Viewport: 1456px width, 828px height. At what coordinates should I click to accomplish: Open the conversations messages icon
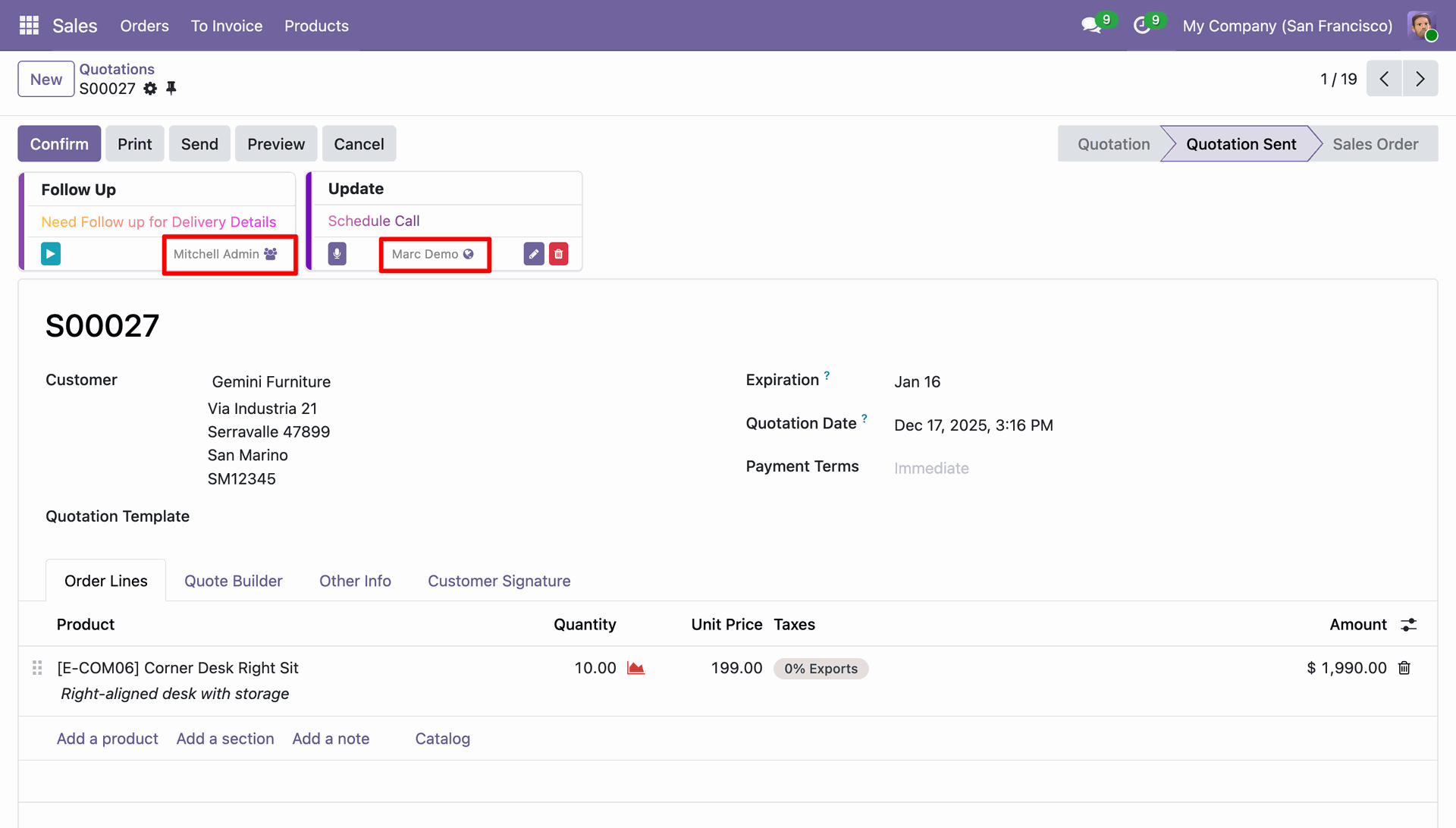pyautogui.click(x=1091, y=25)
